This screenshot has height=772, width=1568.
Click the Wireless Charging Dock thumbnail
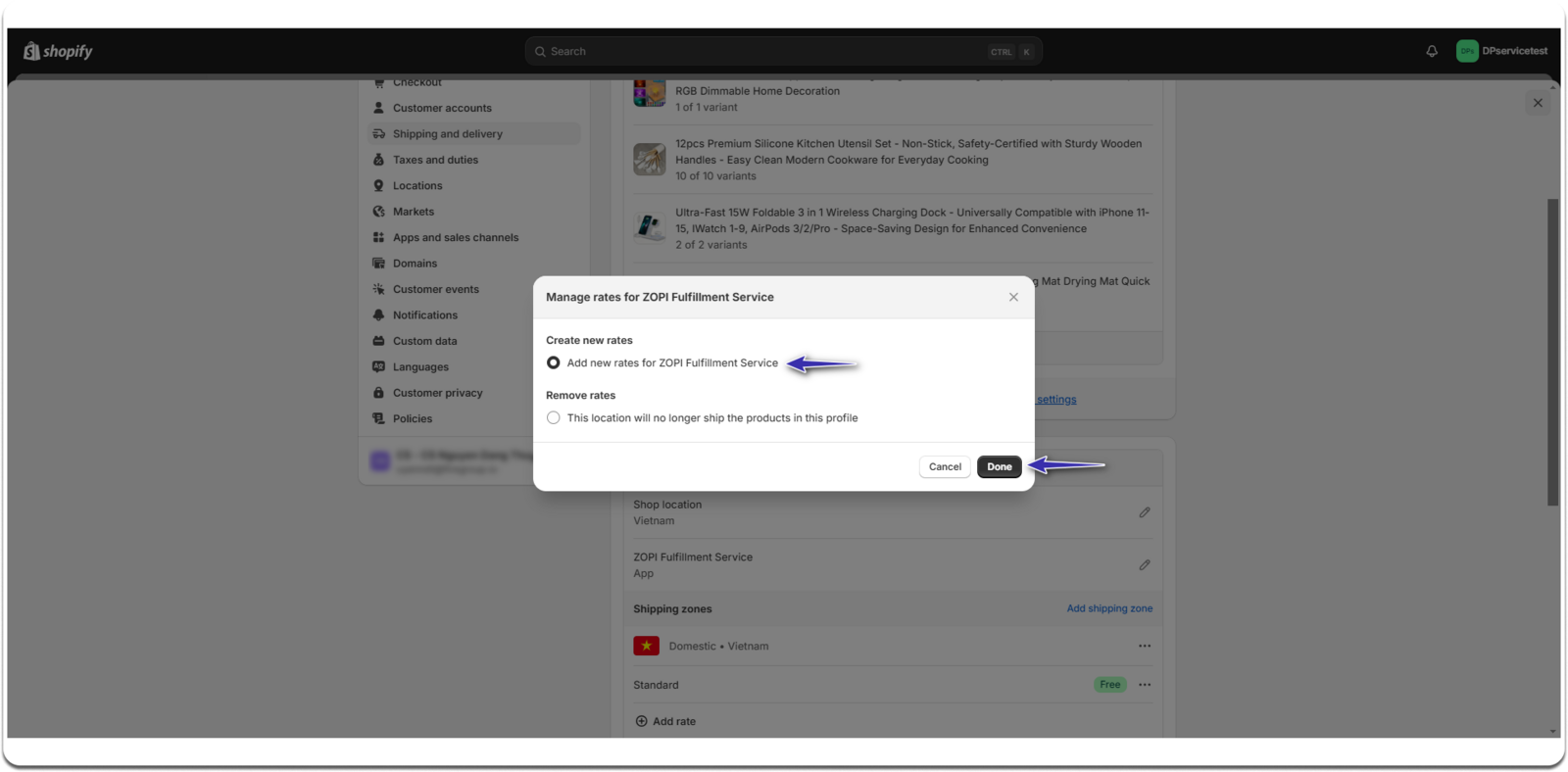pos(649,227)
